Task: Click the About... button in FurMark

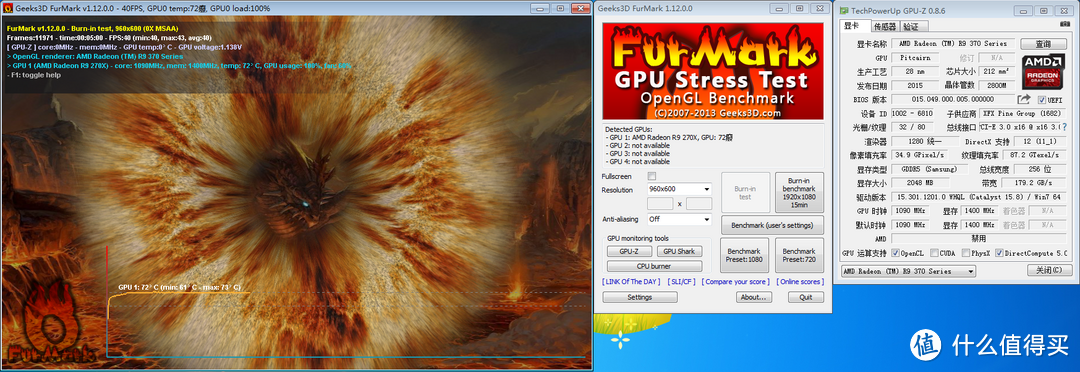Action: point(753,297)
